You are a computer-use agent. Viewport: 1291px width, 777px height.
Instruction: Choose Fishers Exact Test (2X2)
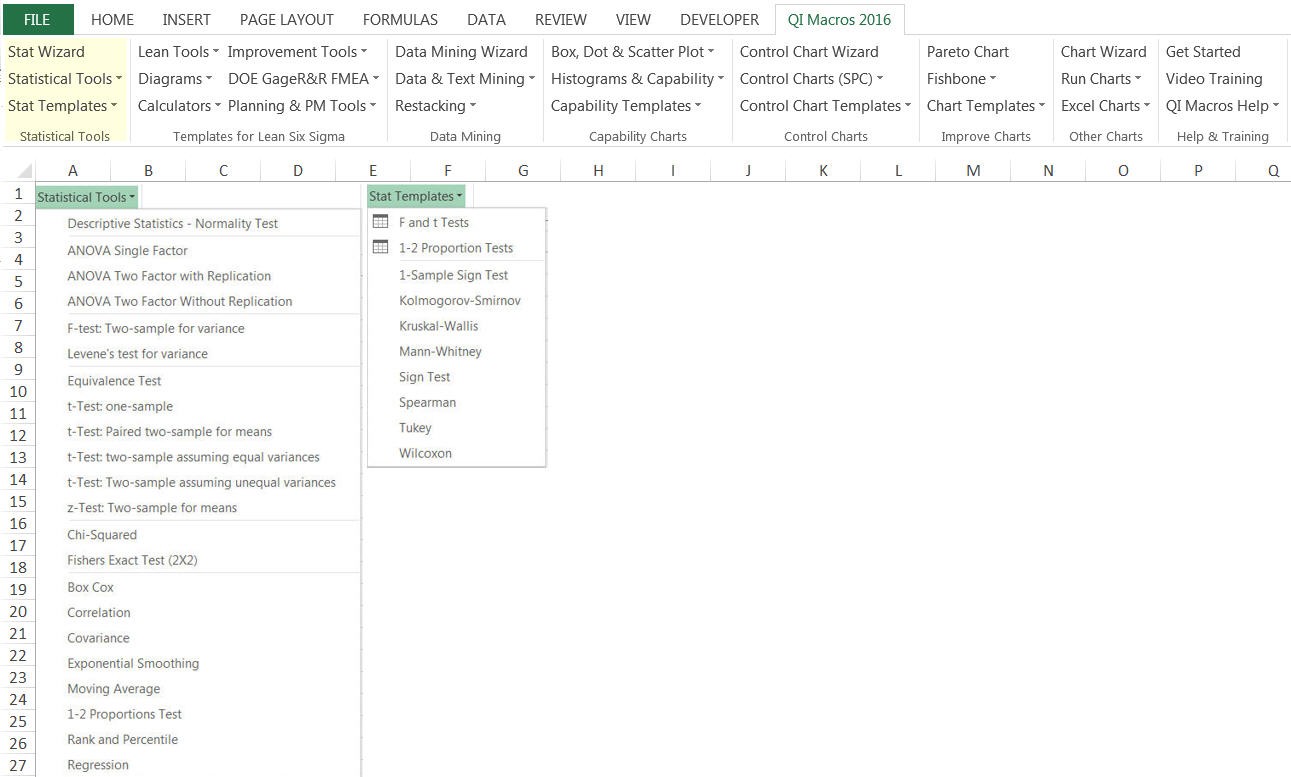[x=132, y=560]
